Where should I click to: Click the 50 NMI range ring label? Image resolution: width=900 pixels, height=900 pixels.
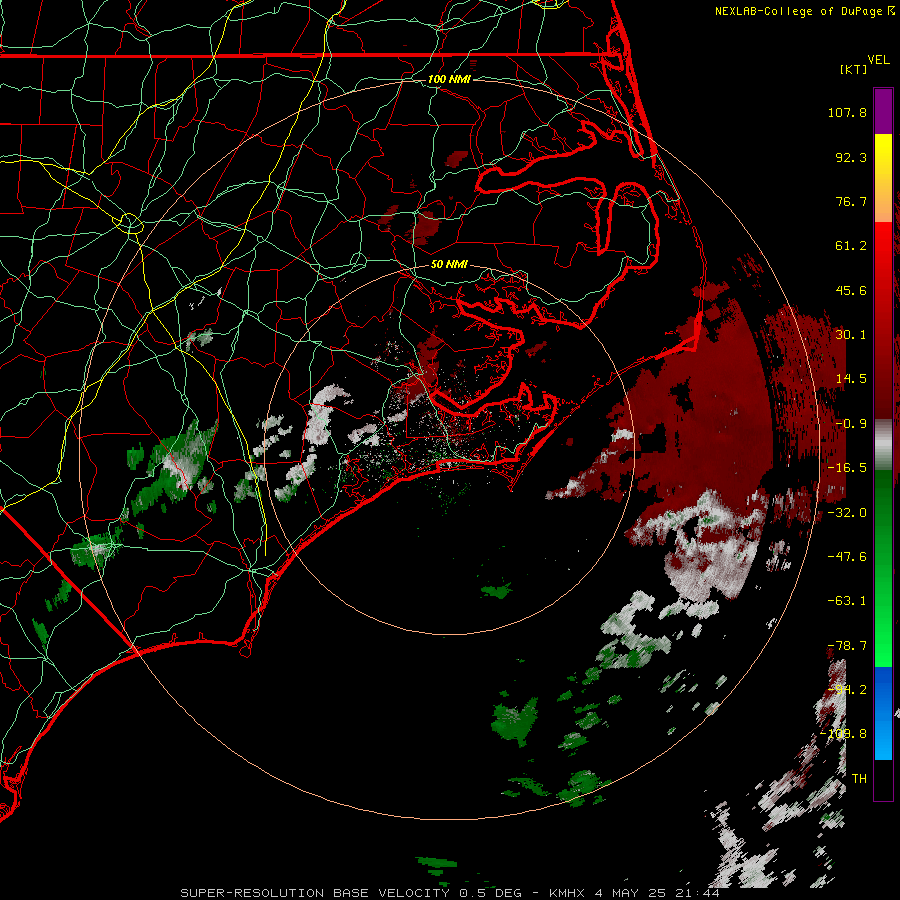coord(449,265)
